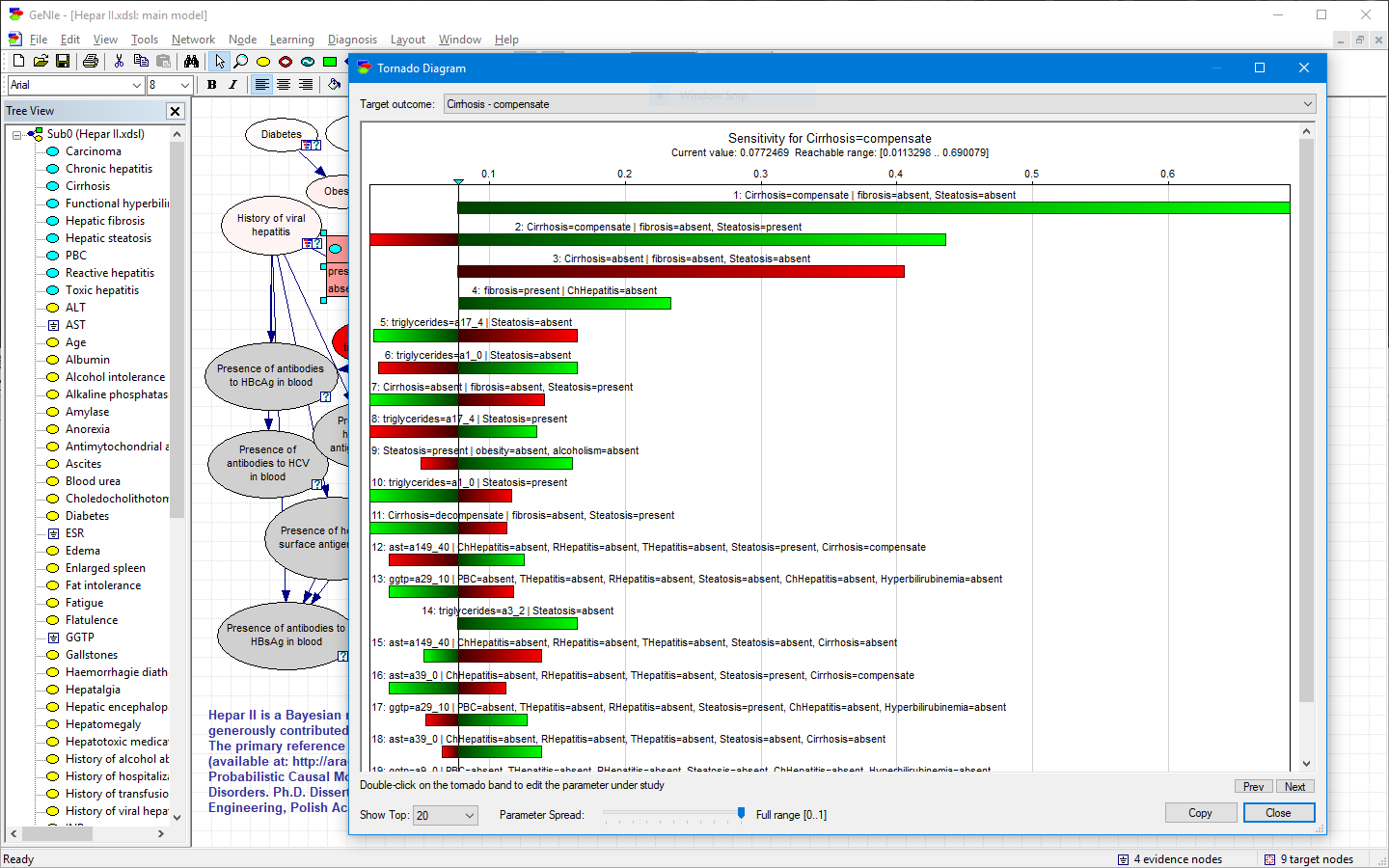Viewport: 1389px width, 868px height.
Task: Select the magnifier zoom tool
Action: tap(241, 61)
